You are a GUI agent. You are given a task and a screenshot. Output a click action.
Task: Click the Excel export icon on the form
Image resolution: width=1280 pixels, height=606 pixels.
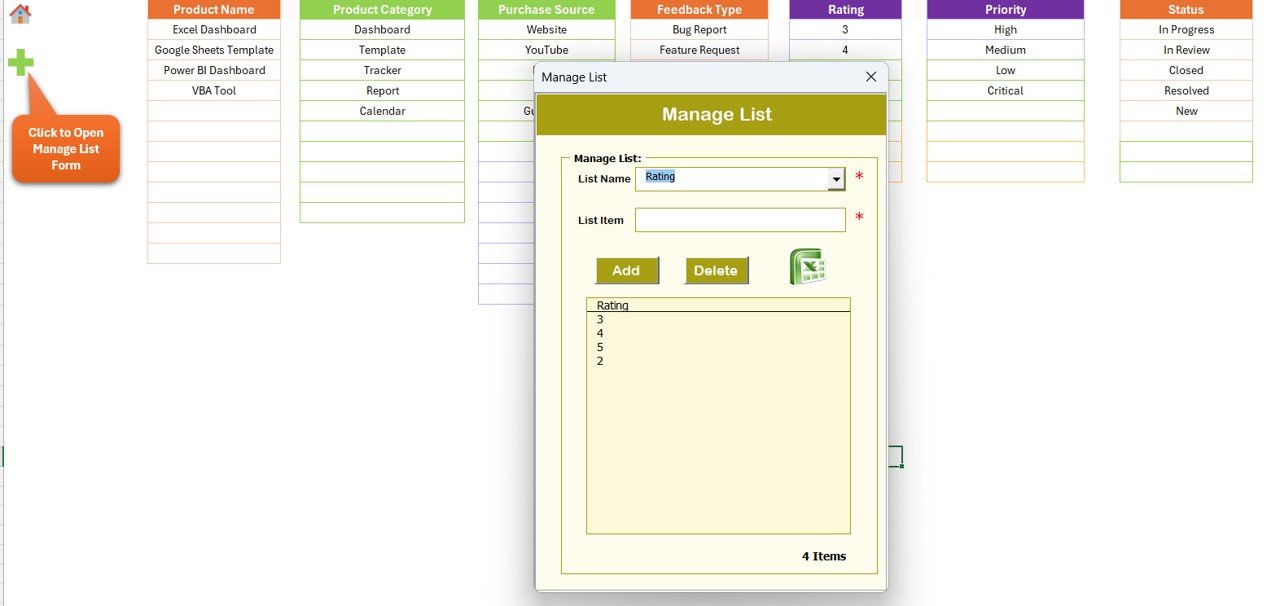coord(807,264)
